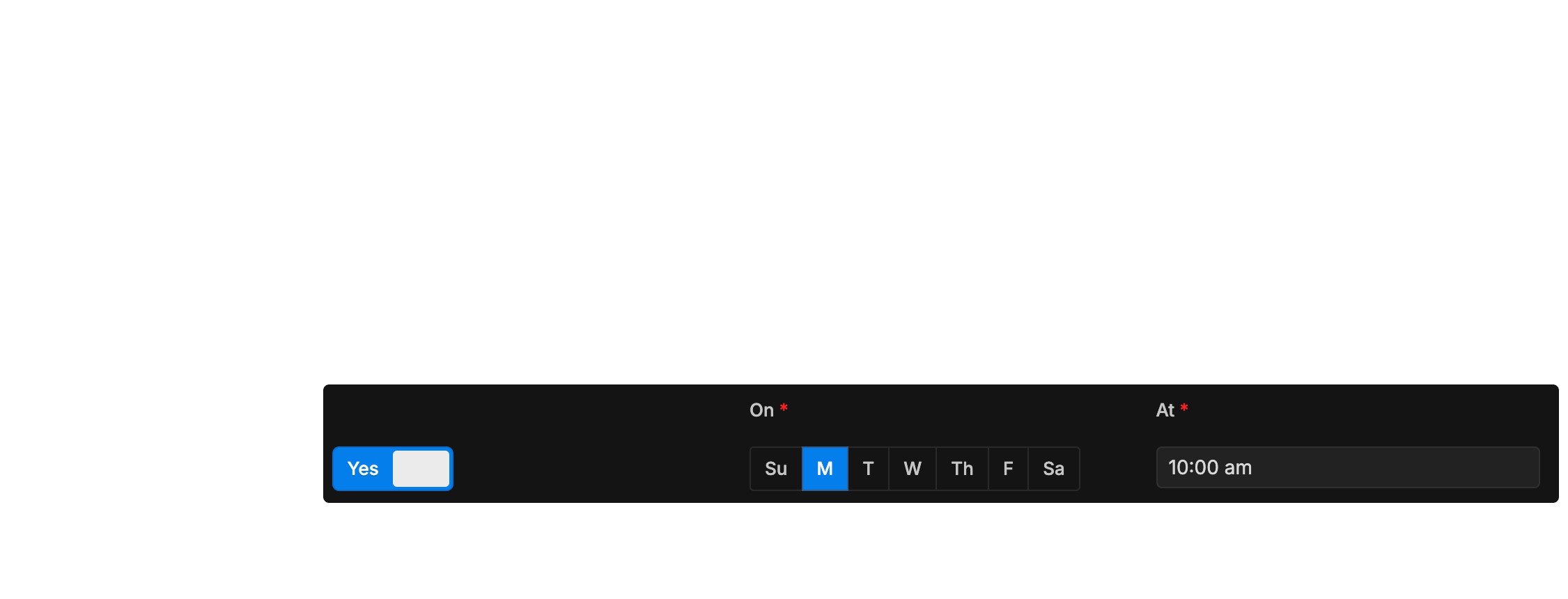Click the '10:00 am' text in the time field
1568x599 pixels.
(1210, 467)
